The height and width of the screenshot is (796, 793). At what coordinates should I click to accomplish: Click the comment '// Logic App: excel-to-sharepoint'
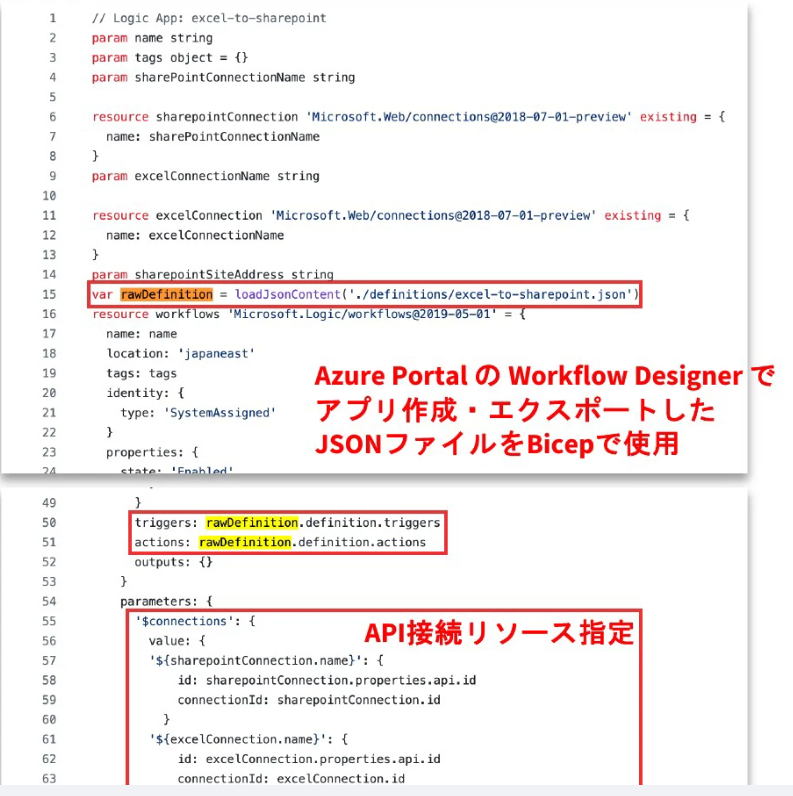pyautogui.click(x=209, y=18)
